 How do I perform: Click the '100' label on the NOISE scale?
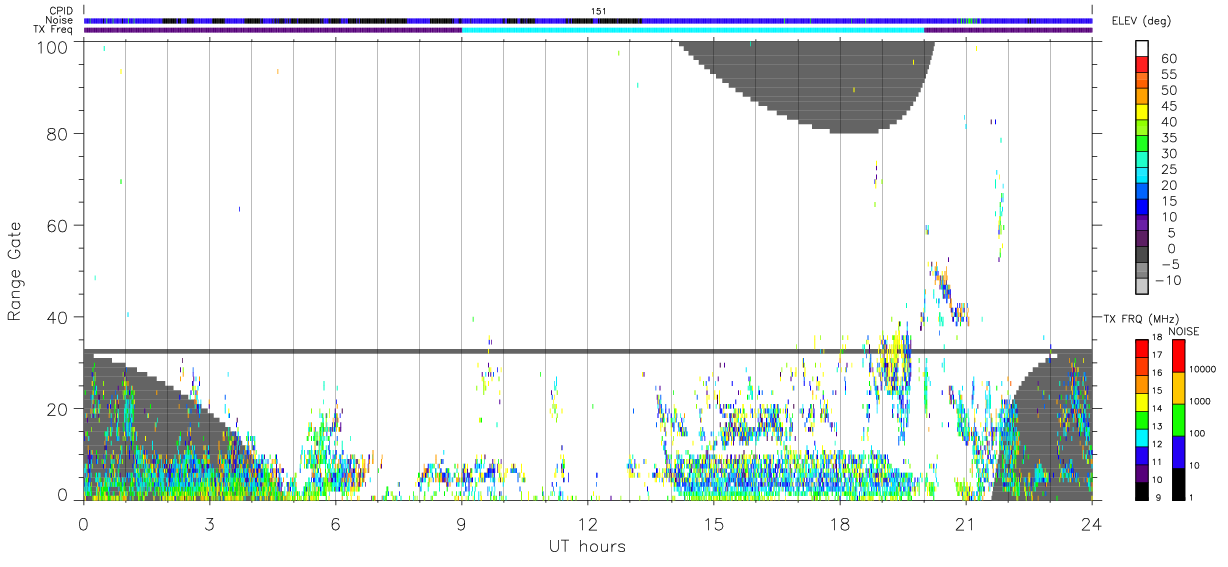1197,434
